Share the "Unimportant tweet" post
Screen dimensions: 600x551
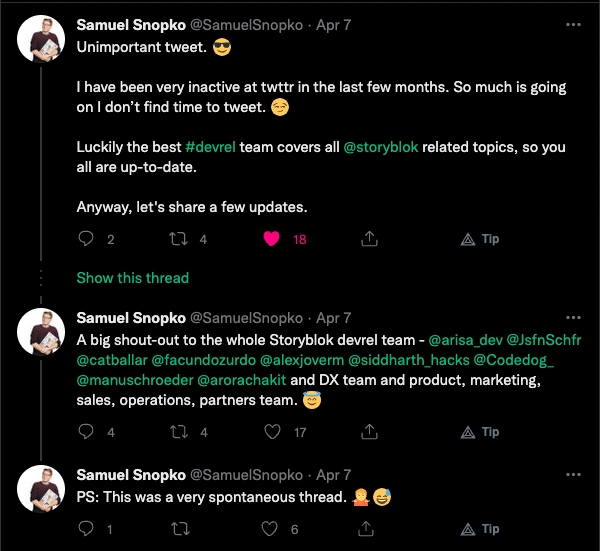point(368,240)
